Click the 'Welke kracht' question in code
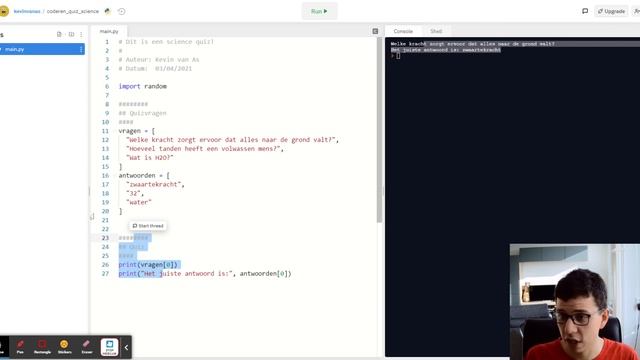Viewport: 640px width, 360px height. pyautogui.click(x=231, y=140)
